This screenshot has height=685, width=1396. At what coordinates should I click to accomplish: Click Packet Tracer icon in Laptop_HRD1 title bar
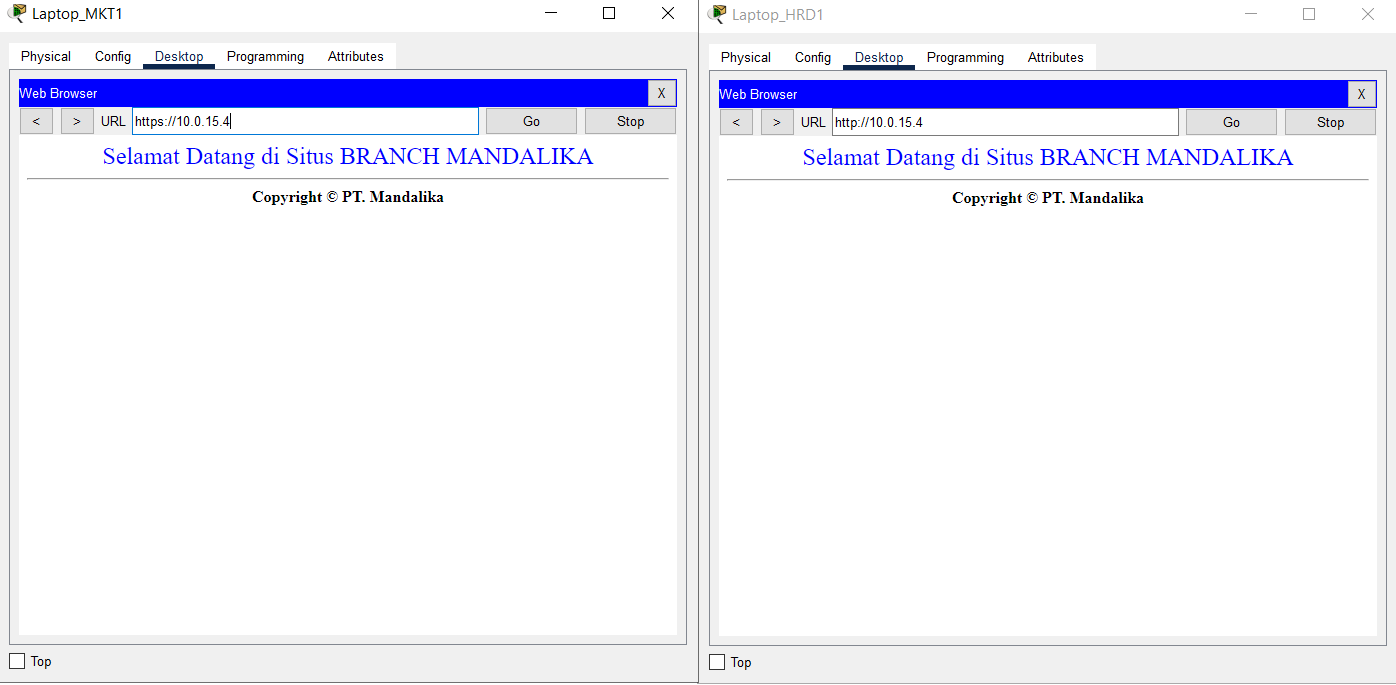coord(717,14)
